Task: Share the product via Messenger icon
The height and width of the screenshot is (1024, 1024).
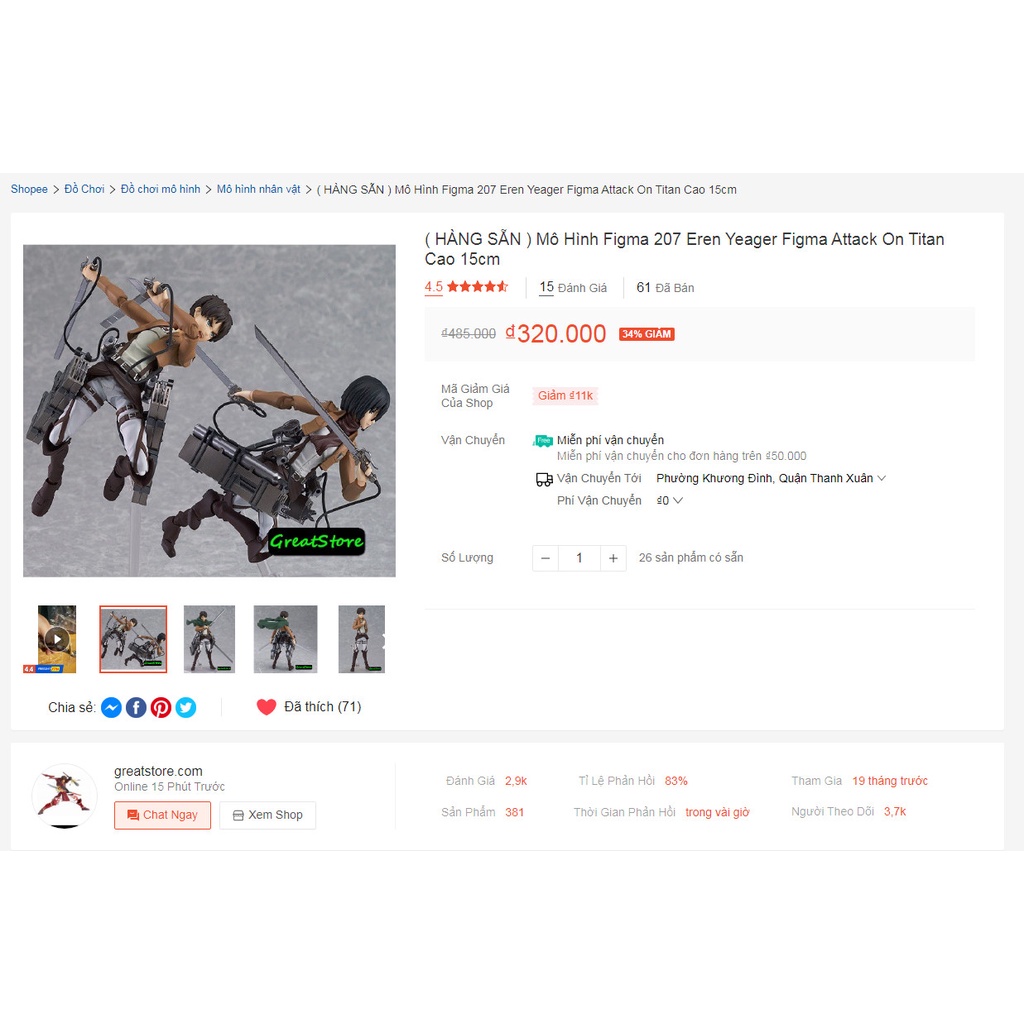Action: (x=111, y=707)
